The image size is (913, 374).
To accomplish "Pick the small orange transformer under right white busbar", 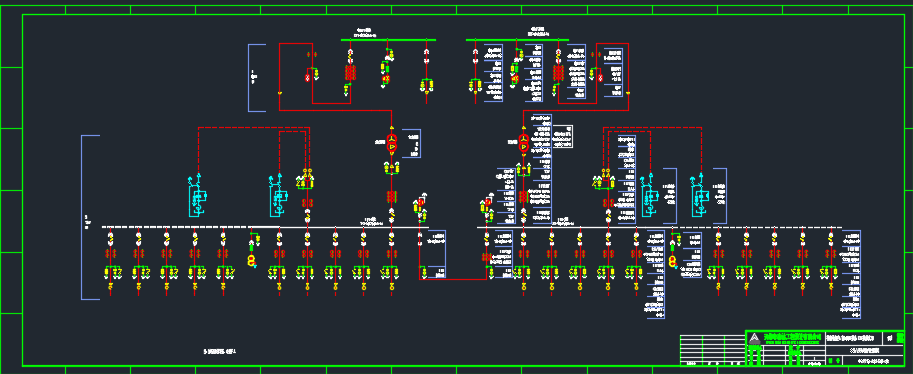I will point(673,260).
